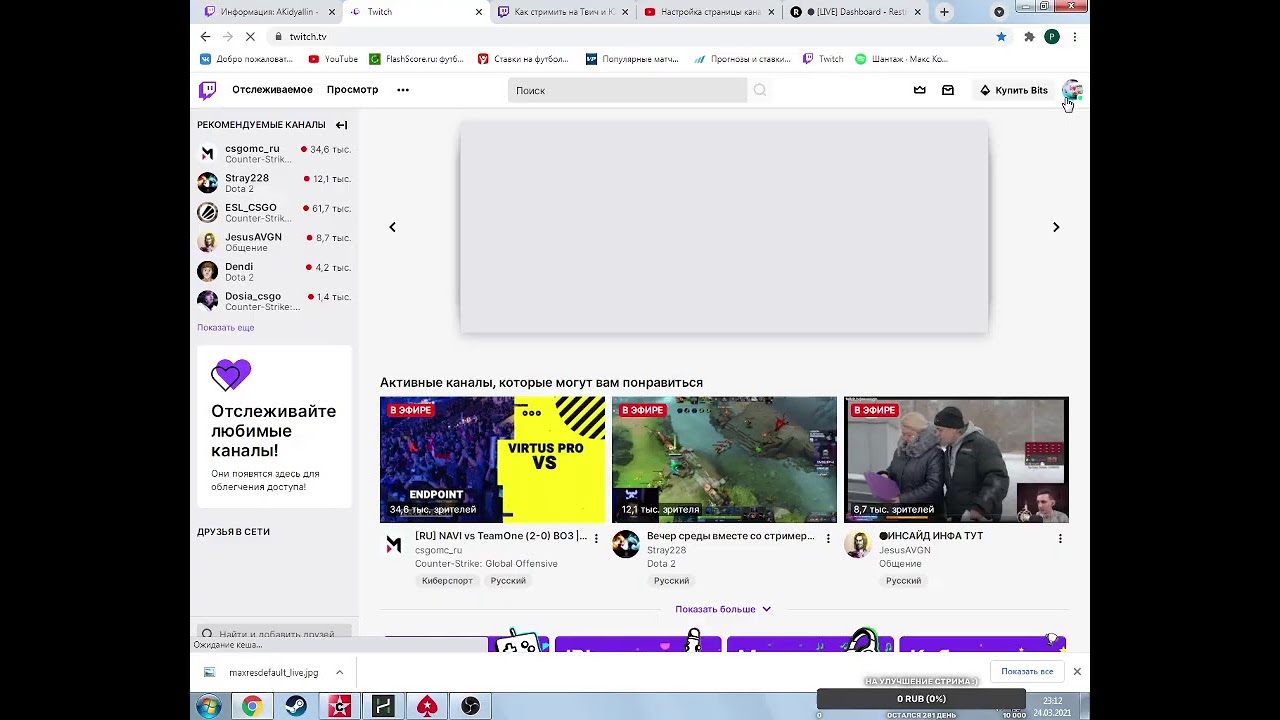This screenshot has height=720, width=1280.
Task: Open Windows Start menu
Action: [209, 707]
